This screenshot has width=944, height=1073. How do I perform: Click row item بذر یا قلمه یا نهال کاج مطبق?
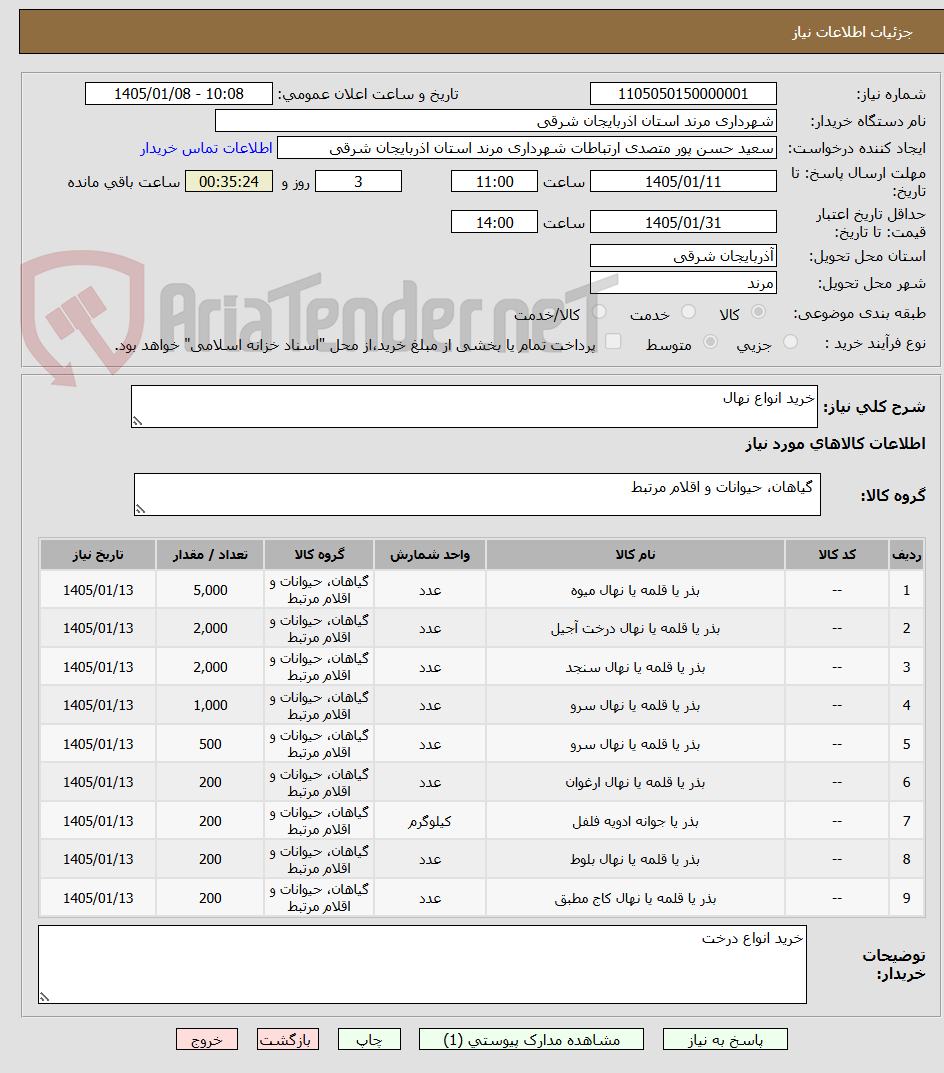635,898
